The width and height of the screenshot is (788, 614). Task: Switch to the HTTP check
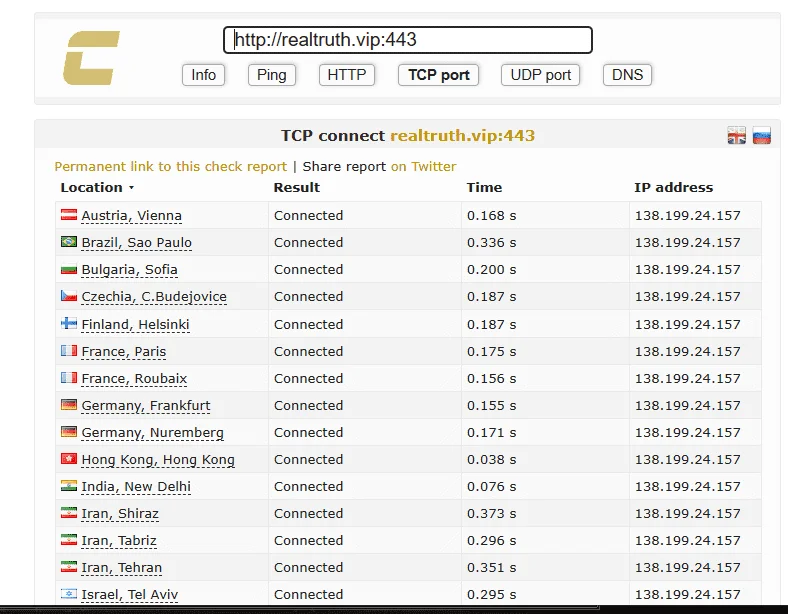click(347, 75)
